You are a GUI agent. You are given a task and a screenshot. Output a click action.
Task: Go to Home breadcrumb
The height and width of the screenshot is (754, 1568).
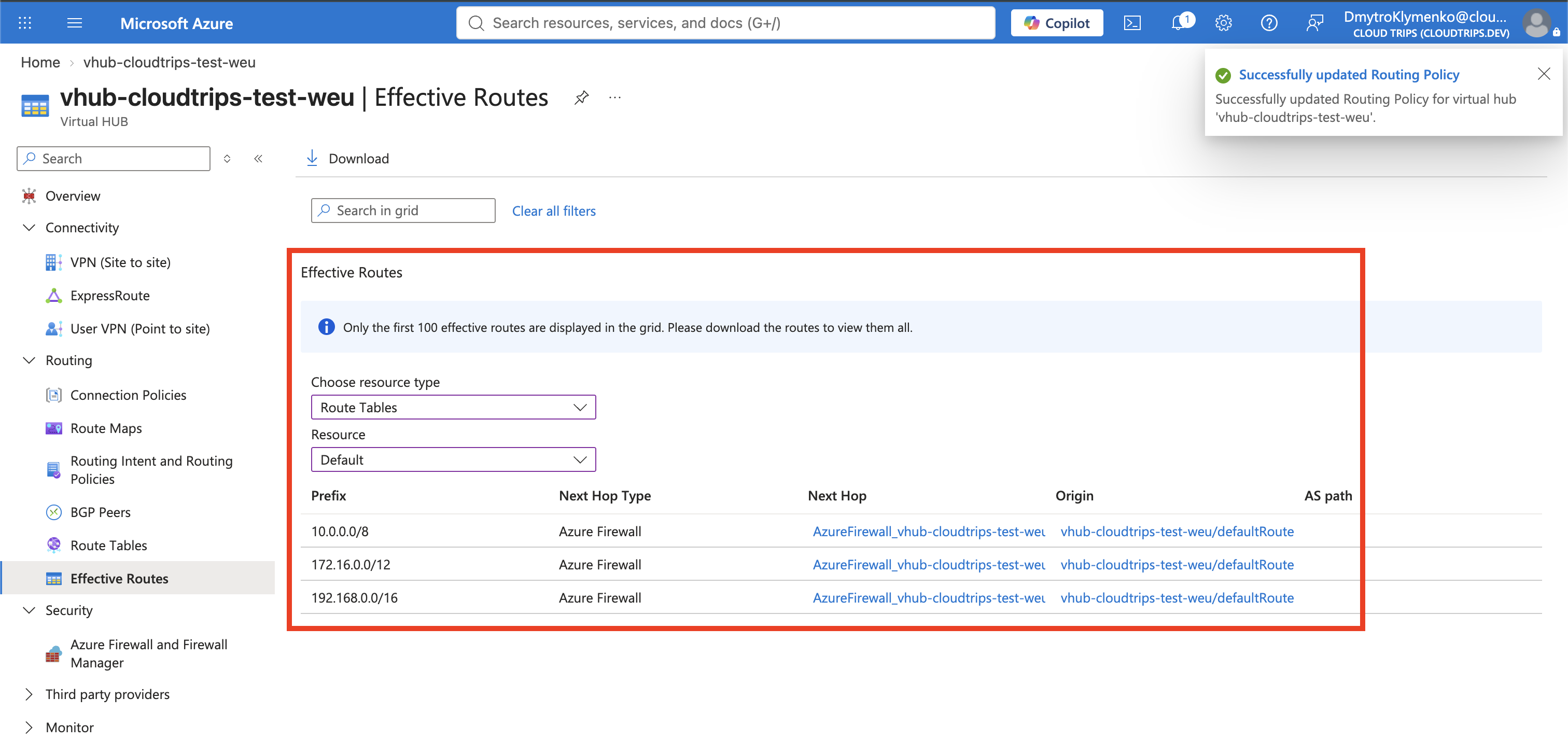(x=40, y=62)
